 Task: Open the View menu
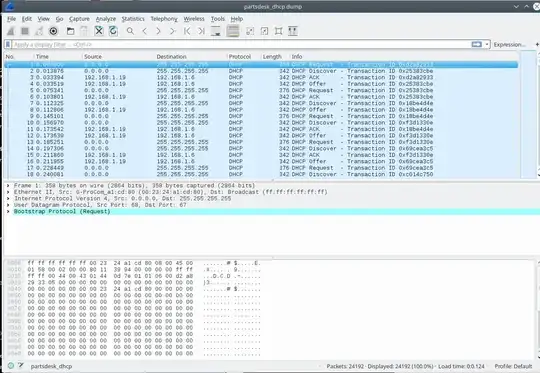[43, 19]
